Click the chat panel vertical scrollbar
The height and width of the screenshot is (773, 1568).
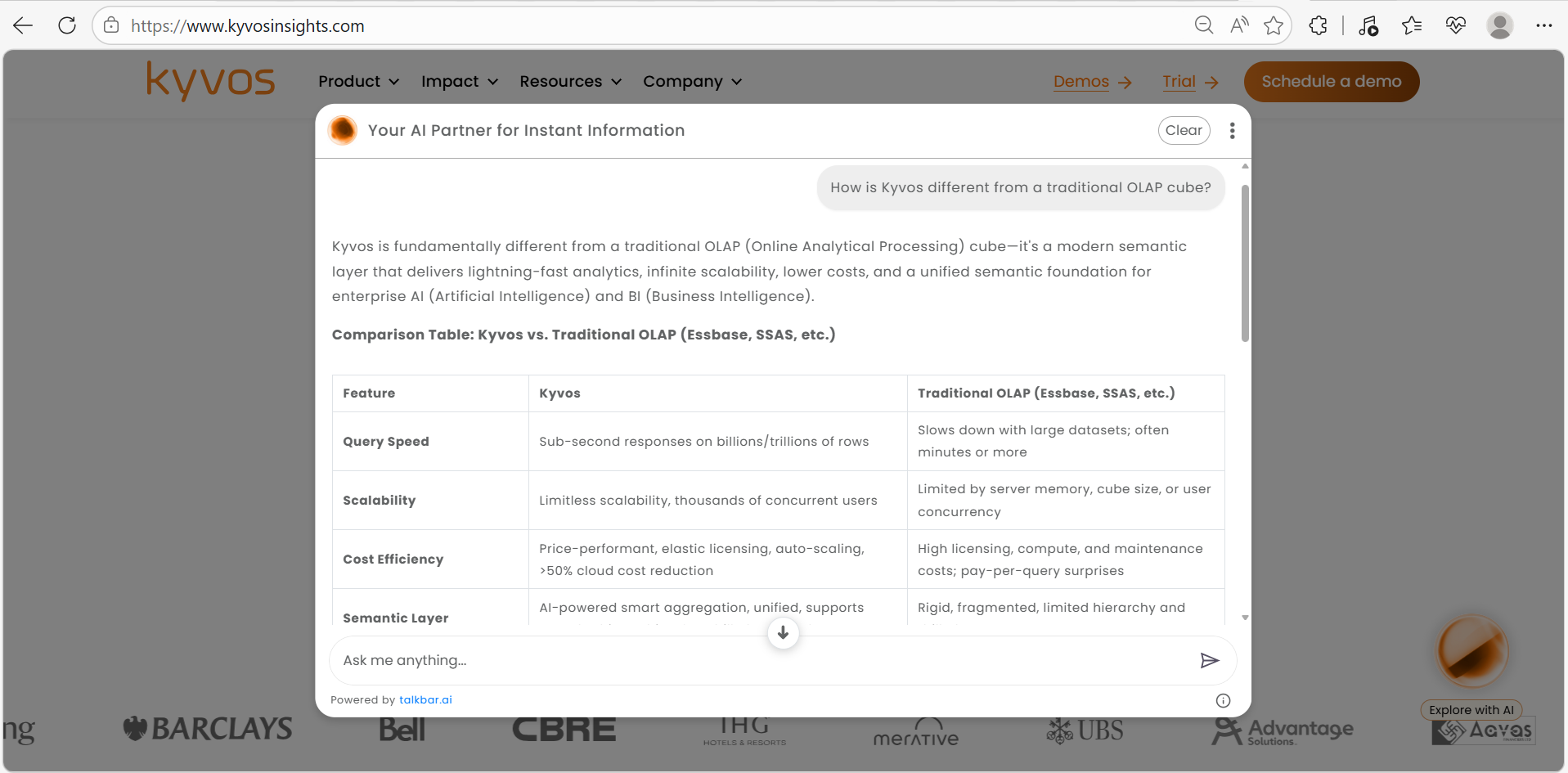click(x=1245, y=262)
